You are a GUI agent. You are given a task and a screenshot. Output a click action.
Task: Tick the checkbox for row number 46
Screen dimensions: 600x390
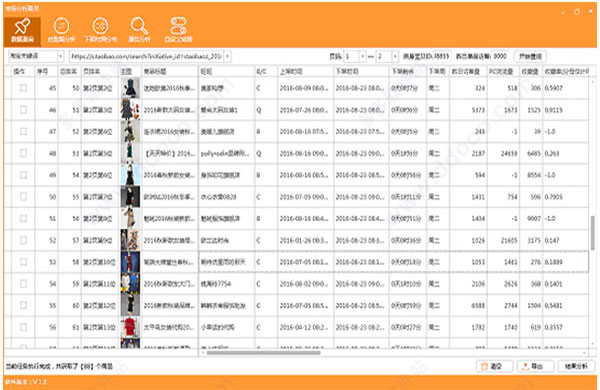(x=23, y=110)
